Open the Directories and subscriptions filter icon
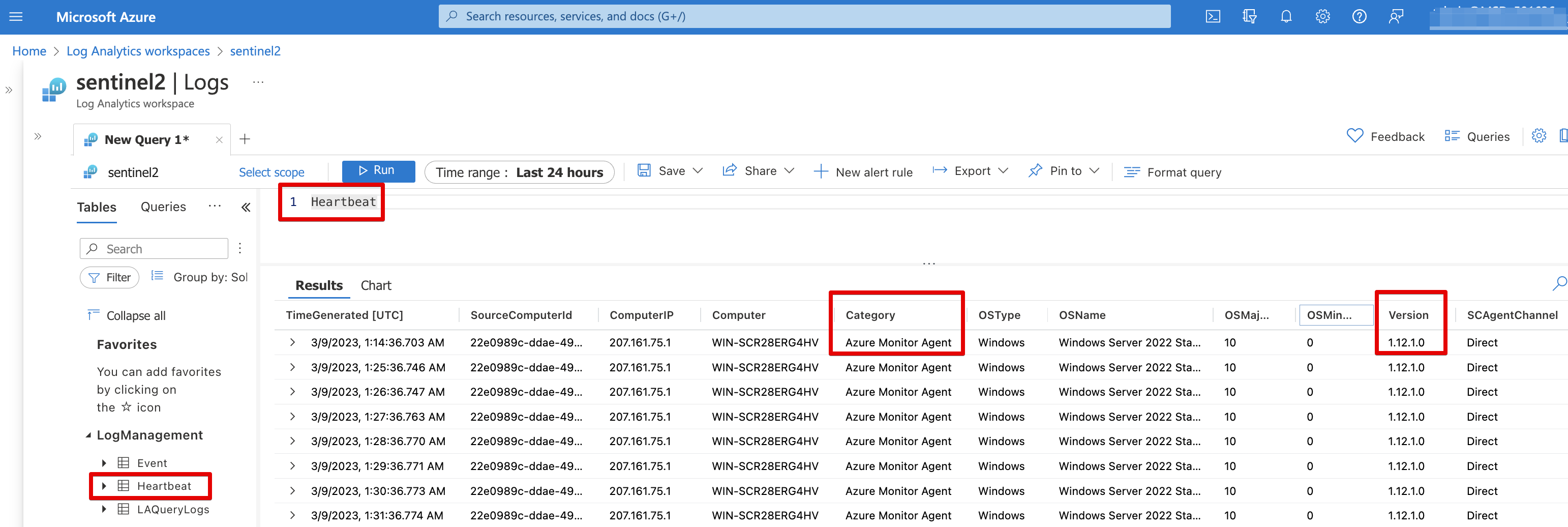The width and height of the screenshot is (1568, 527). 1249,16
